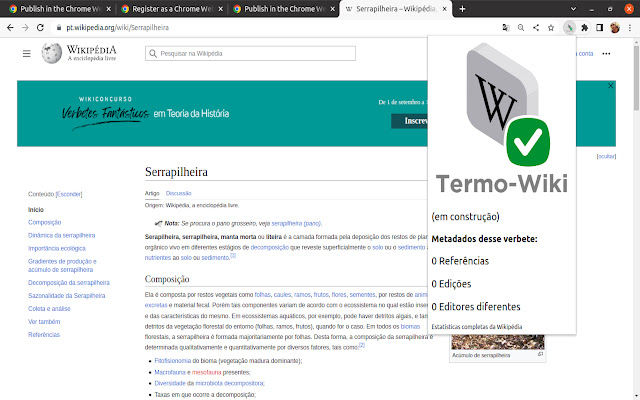Jump to Referências in contents sidebar
640x400 pixels.
44,335
